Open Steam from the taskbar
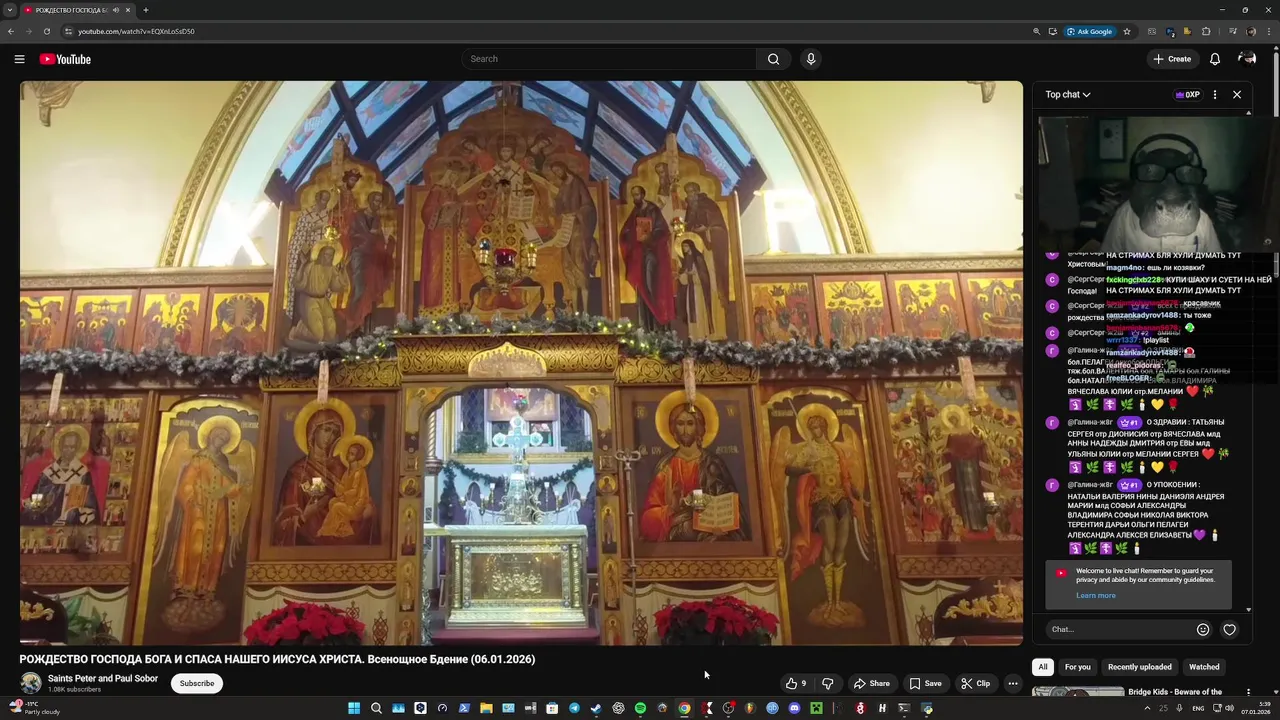The image size is (1280, 720). [x=596, y=709]
